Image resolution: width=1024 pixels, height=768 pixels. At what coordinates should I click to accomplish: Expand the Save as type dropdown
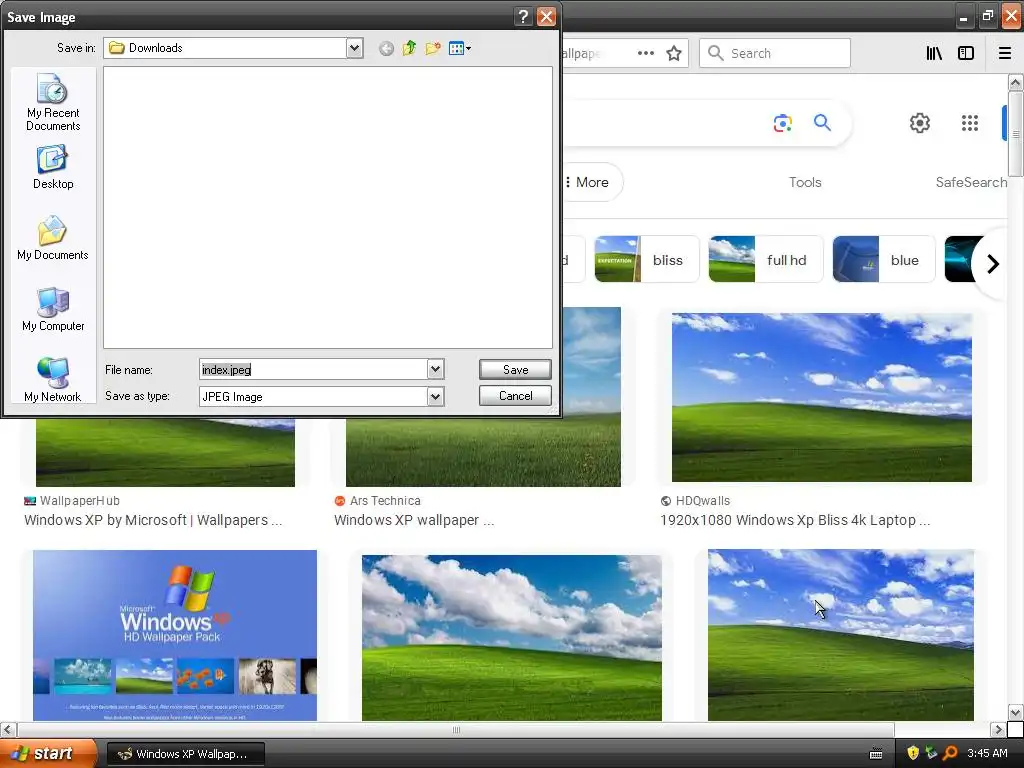click(435, 396)
